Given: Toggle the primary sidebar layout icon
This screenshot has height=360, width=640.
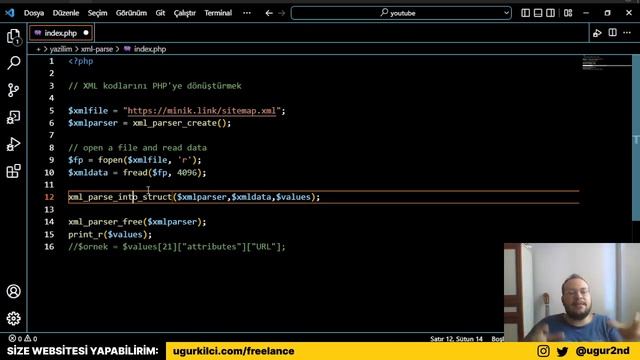Looking at the screenshot, I should coord(525,13).
